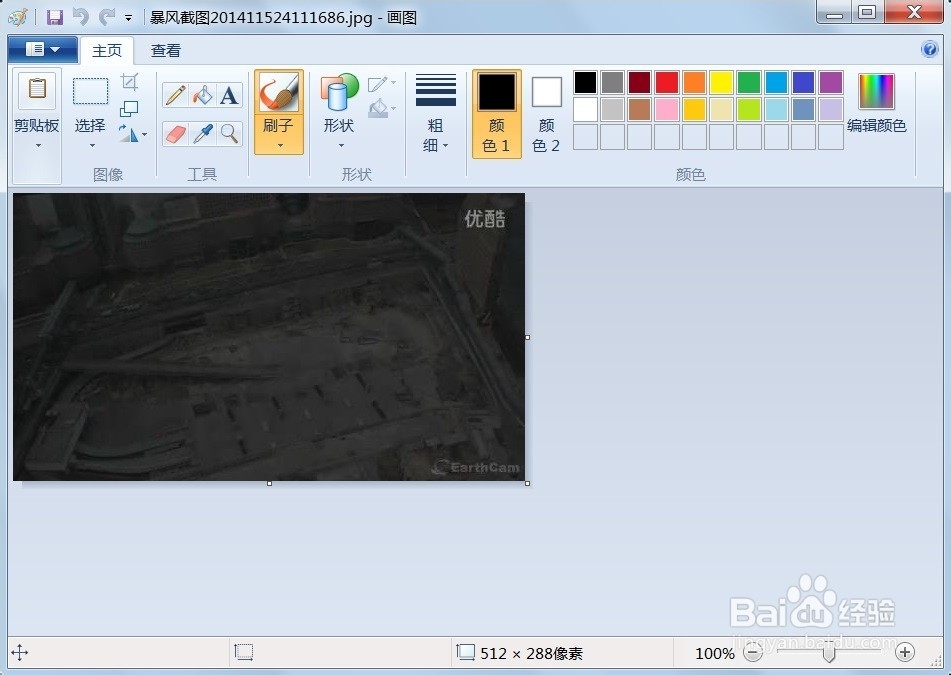Select the Magnifier tool
951x675 pixels.
pos(229,133)
